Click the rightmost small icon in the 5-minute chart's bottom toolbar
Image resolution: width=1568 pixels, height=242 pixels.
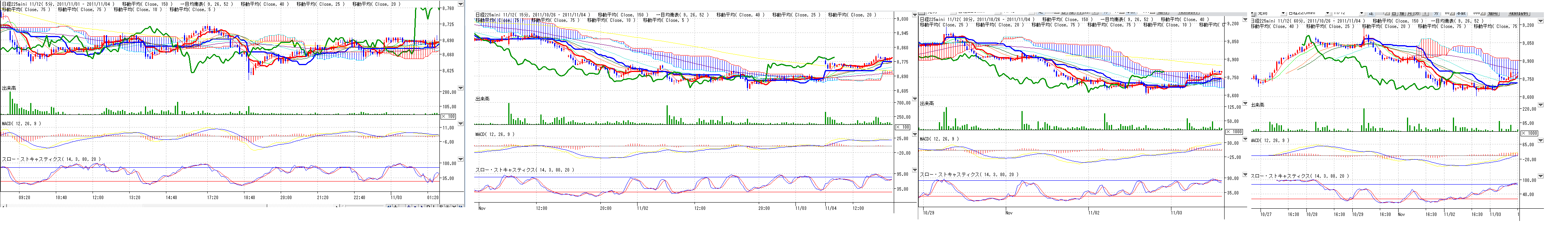460,207
